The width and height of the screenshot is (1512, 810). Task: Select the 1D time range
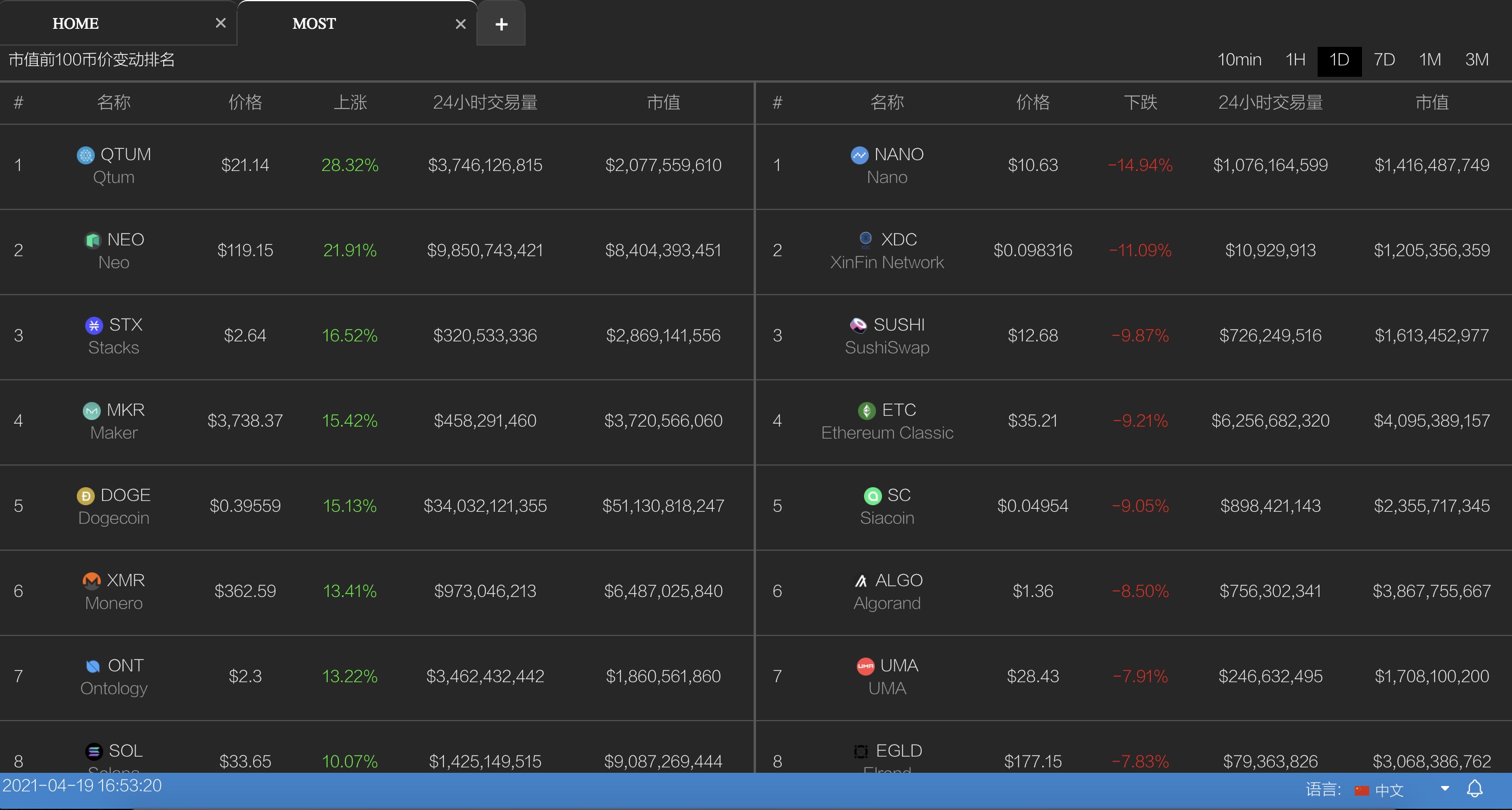pyautogui.click(x=1339, y=61)
